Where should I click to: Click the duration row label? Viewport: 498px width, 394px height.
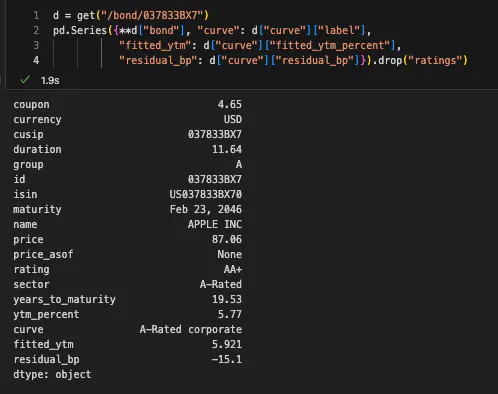[37, 149]
